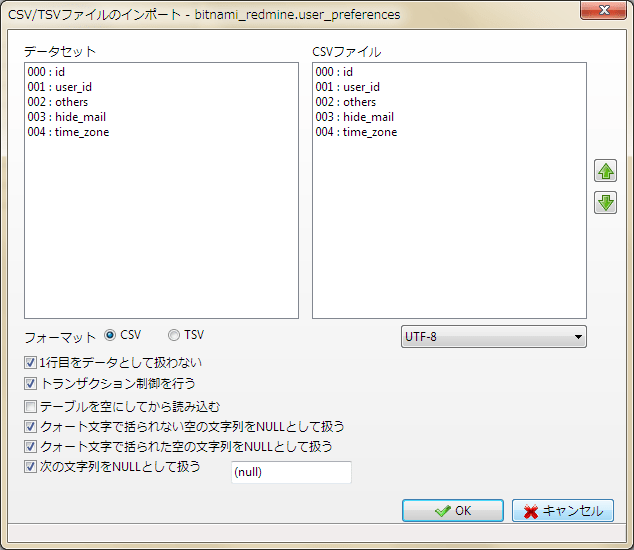Move the selected CSV column down with the green arrow

pyautogui.click(x=605, y=203)
